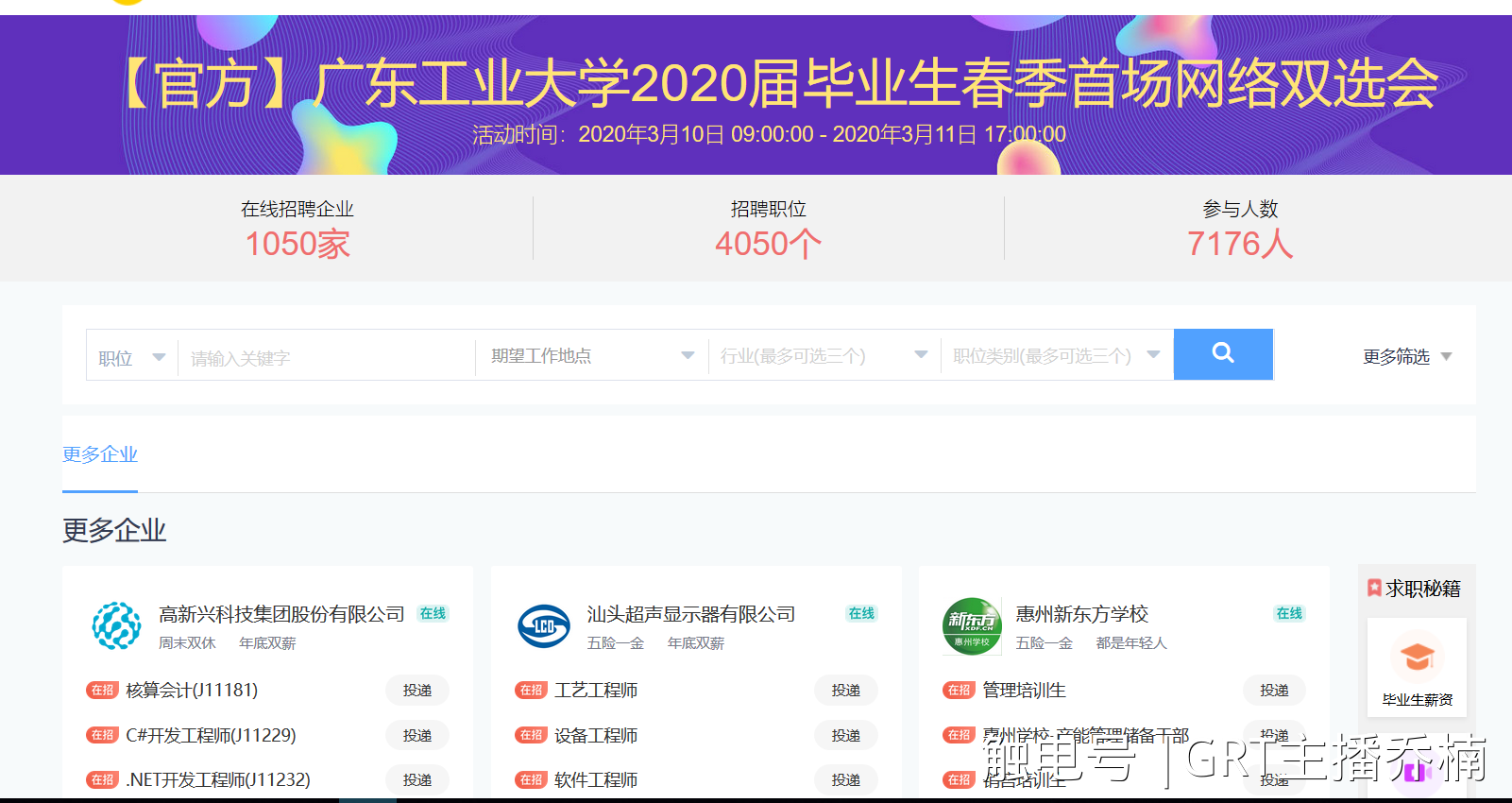This screenshot has width=1512, height=803.
Task: Open the 毕业生薪资 graduation cap icon
Action: pos(1417,658)
